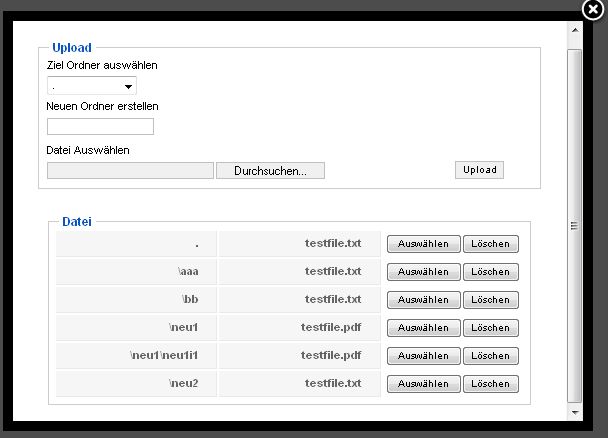
Task: Click the Upload button
Action: (x=479, y=170)
